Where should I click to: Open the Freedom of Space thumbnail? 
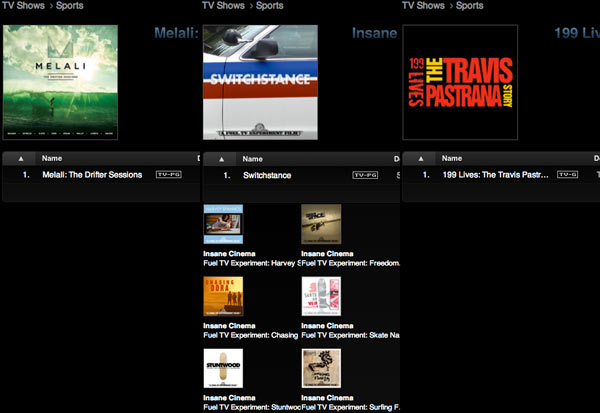coord(321,224)
